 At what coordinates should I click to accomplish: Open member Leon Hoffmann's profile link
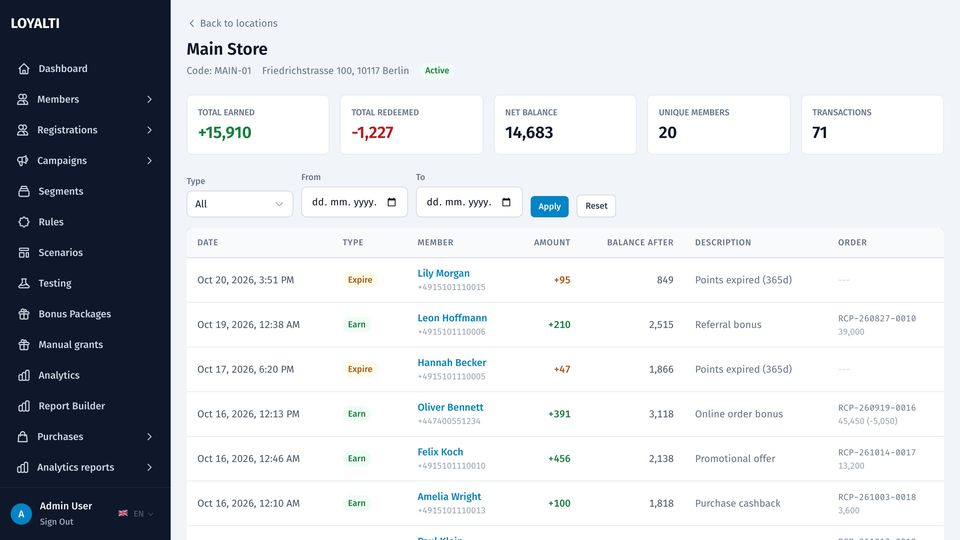(452, 318)
